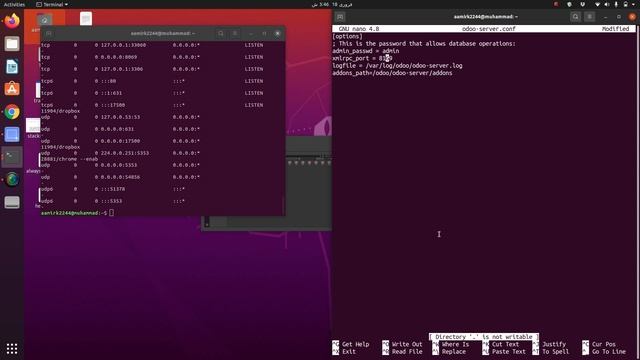Click the 224.0.0.251:5353 udp row
Viewport: 640px width, 360px height.
pos(120,153)
